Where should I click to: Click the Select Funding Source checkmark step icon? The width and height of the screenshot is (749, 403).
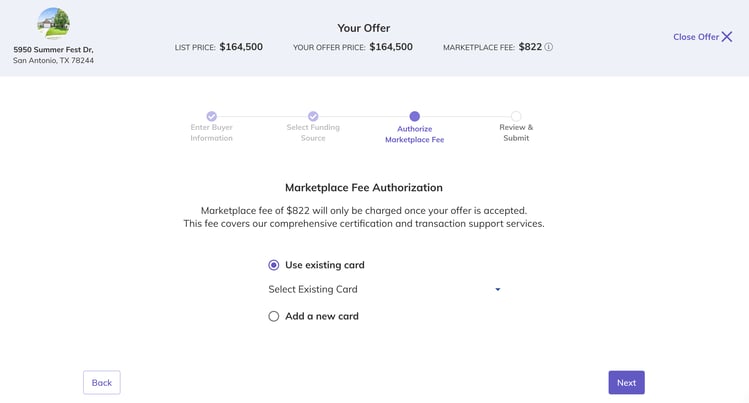pyautogui.click(x=313, y=116)
